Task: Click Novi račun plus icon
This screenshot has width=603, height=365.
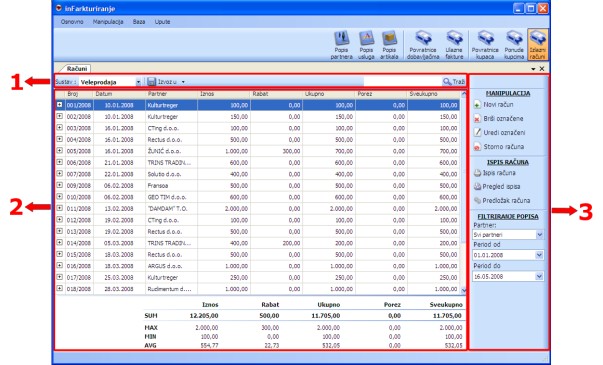Action: (477, 105)
